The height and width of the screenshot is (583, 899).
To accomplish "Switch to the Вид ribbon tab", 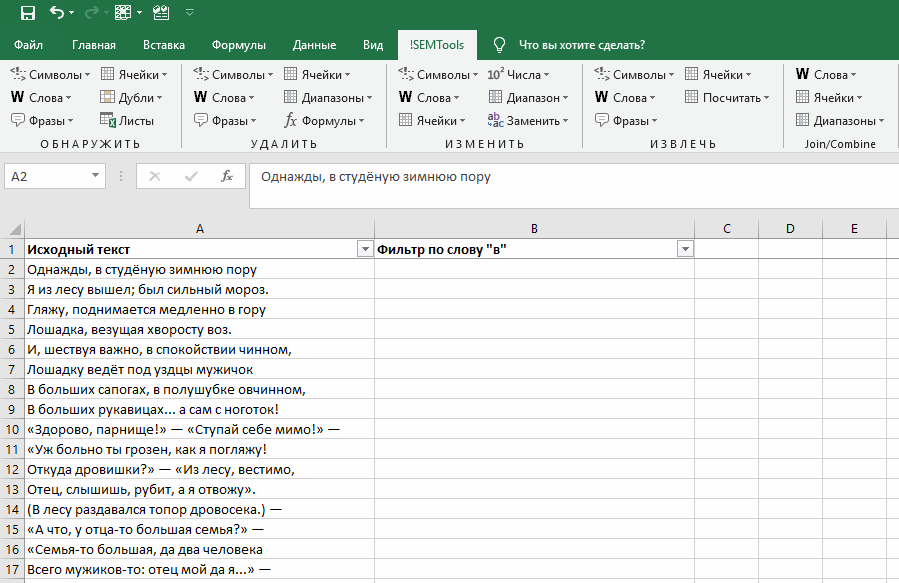I will click(373, 45).
